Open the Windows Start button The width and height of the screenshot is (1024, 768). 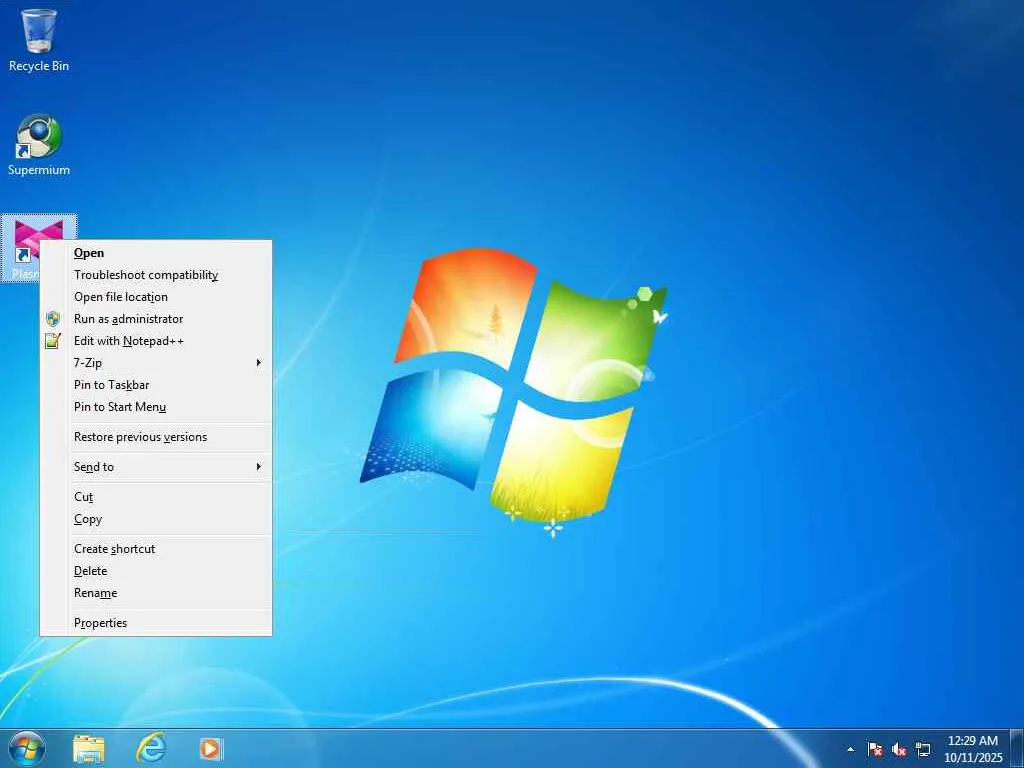27,748
